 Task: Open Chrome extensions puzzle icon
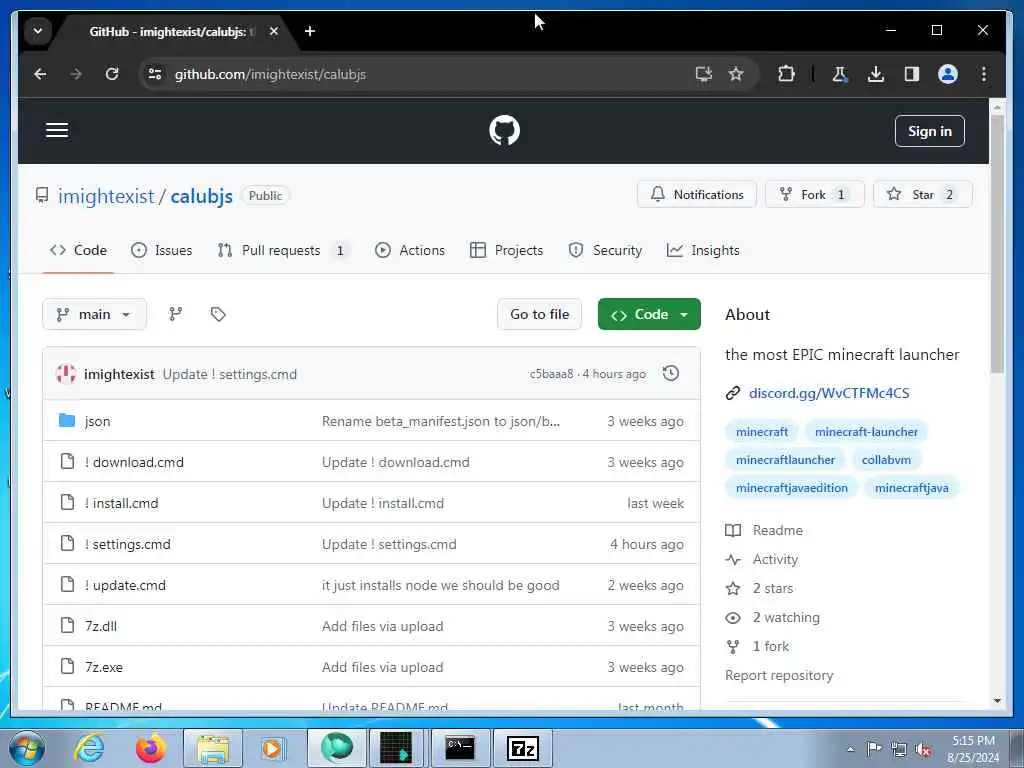pyautogui.click(x=786, y=74)
